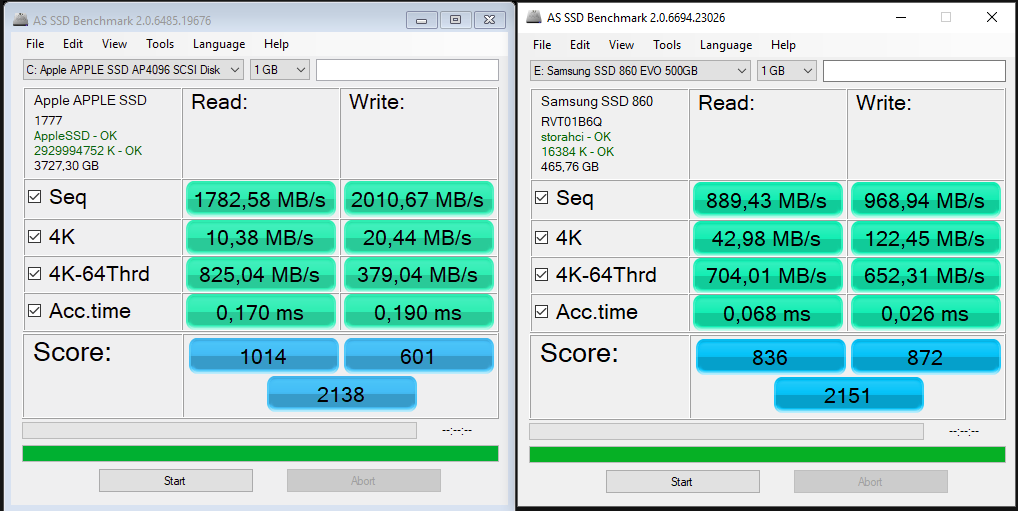This screenshot has height=511, width=1018.
Task: Click green progress bar in Samsung window
Action: (767, 455)
